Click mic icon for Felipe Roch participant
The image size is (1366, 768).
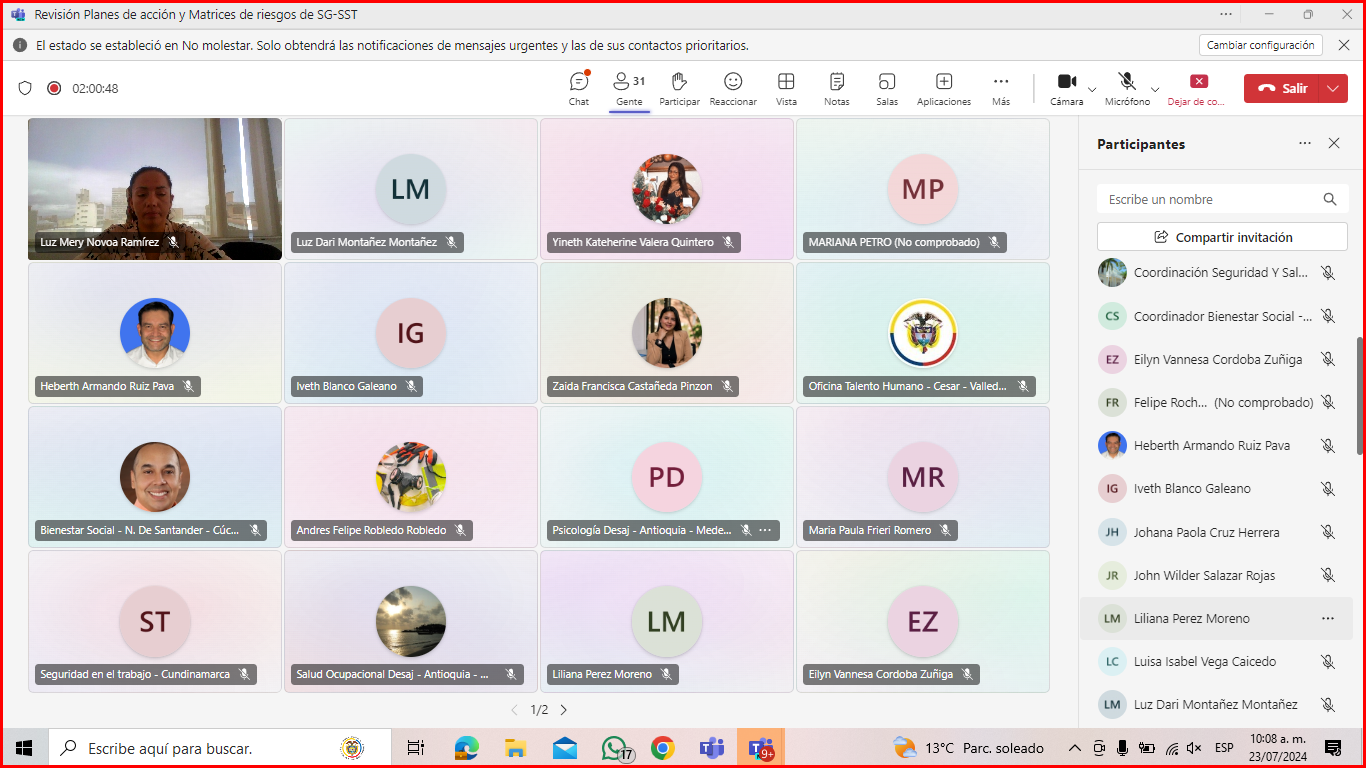click(1328, 402)
